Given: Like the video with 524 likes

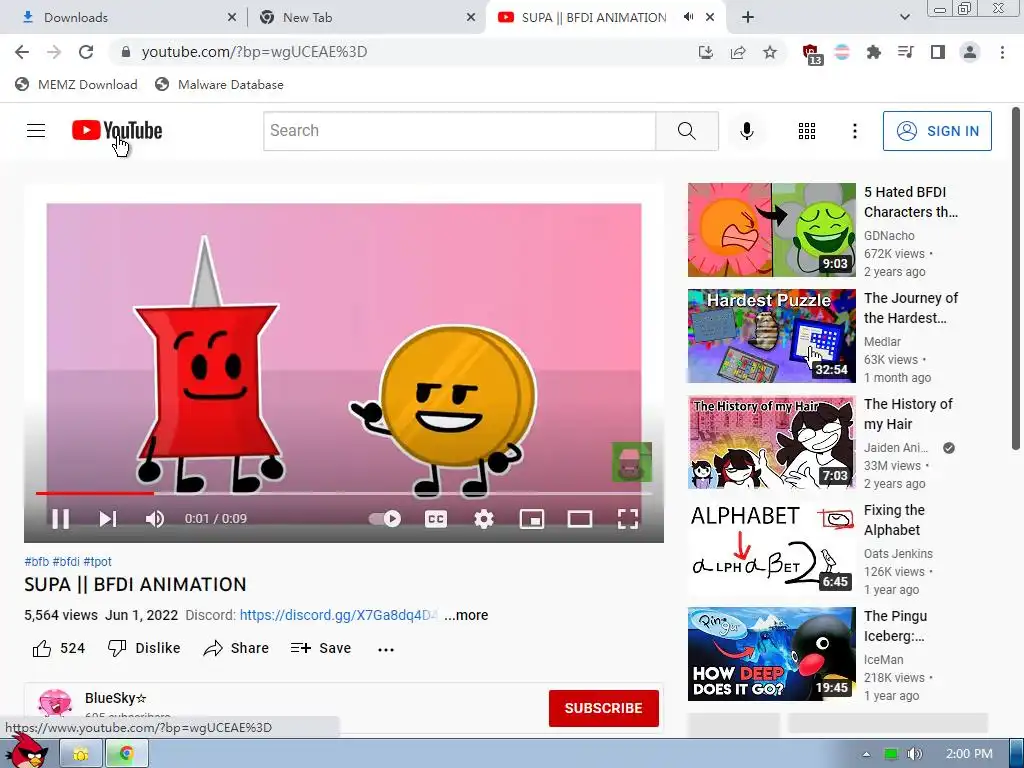Looking at the screenshot, I should pos(58,648).
